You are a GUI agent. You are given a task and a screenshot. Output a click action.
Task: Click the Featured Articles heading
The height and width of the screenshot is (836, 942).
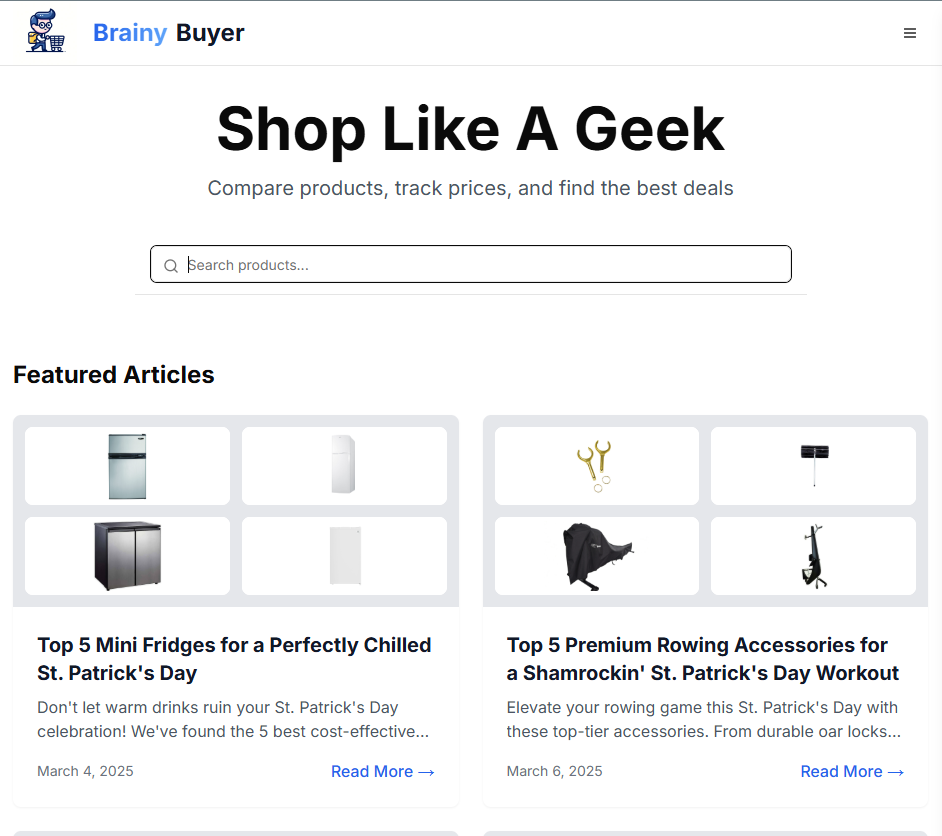point(114,375)
